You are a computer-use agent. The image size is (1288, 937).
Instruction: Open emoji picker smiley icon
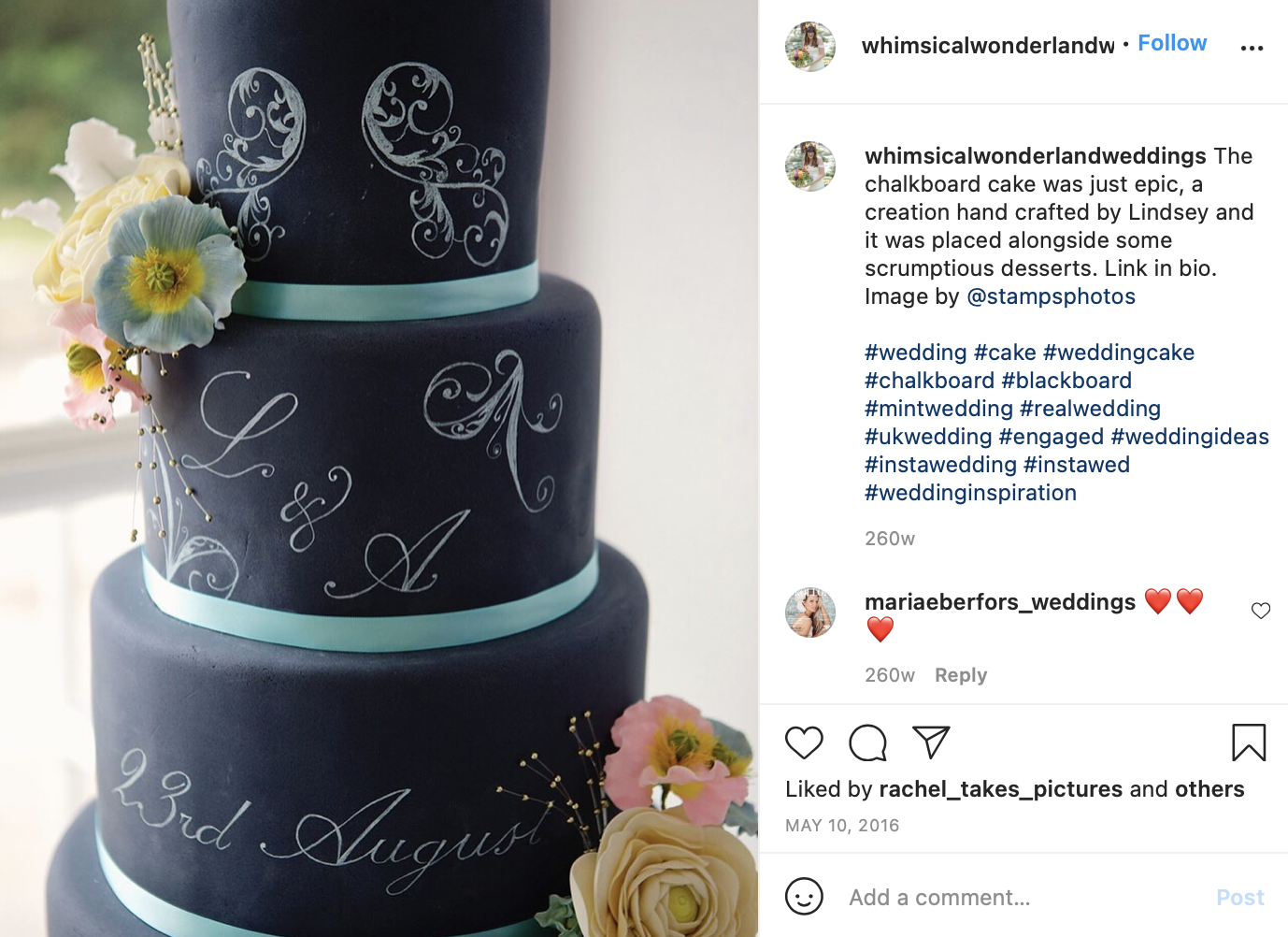click(804, 896)
